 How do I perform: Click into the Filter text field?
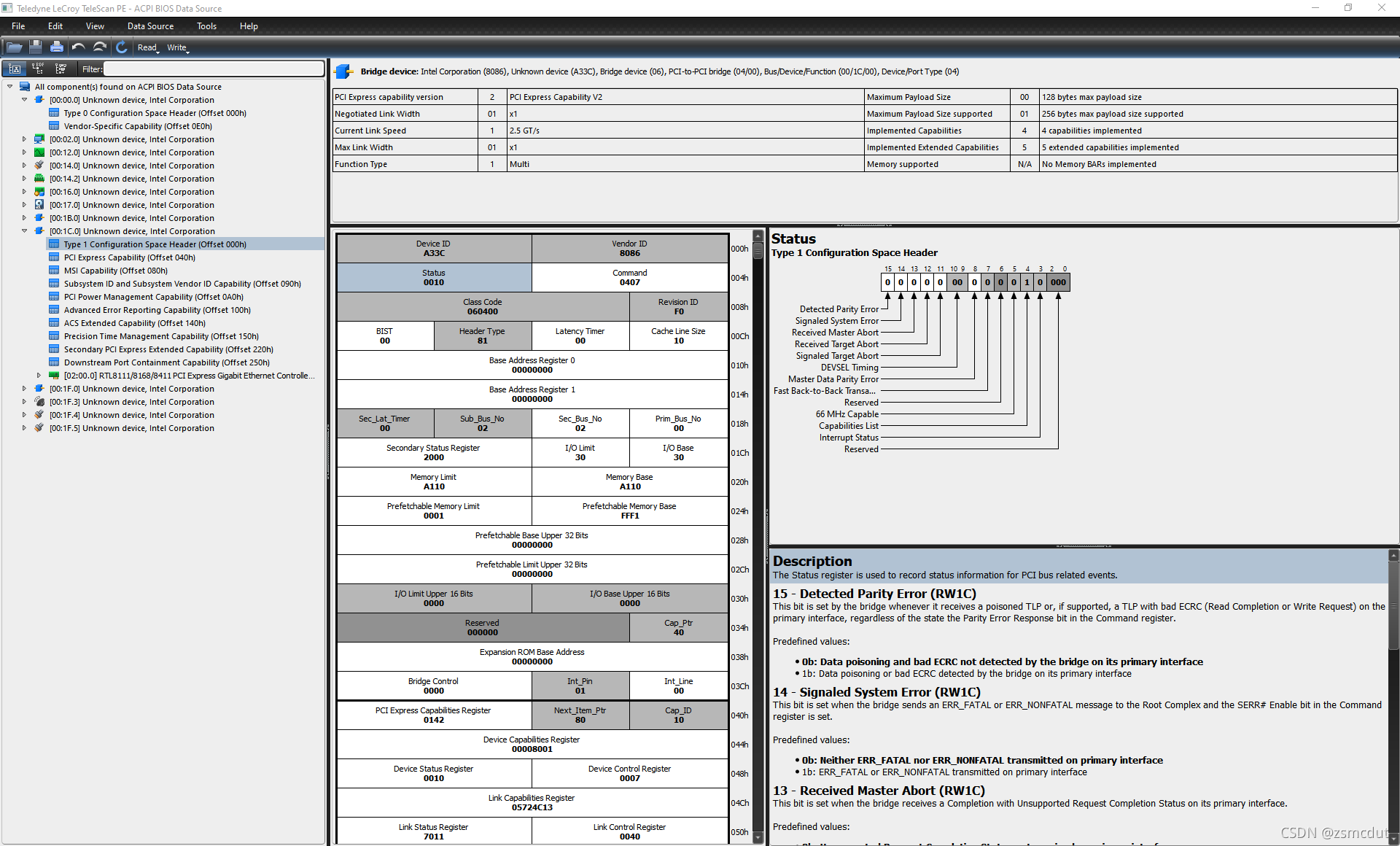(213, 69)
